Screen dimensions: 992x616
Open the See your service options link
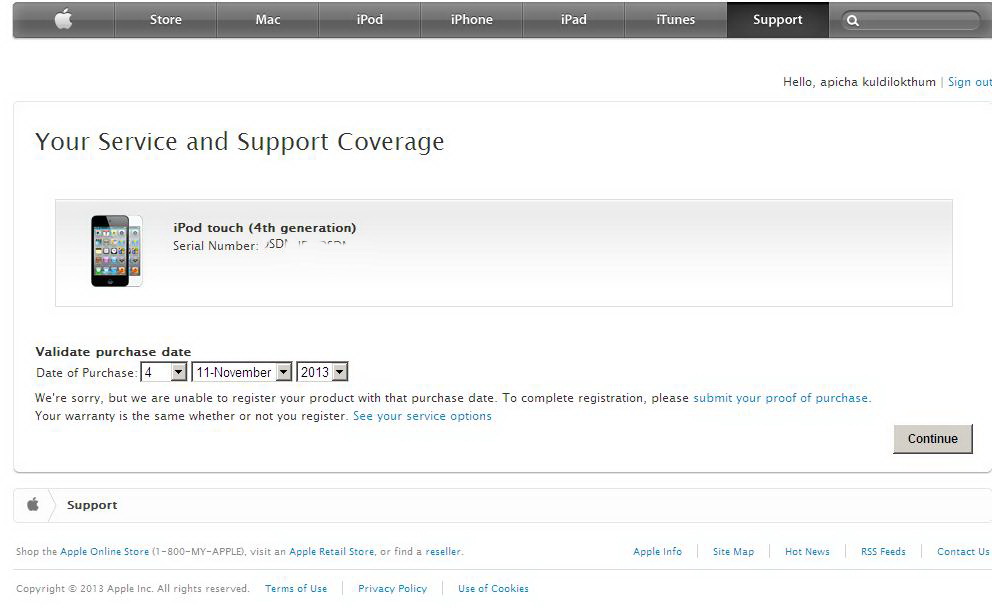click(x=422, y=416)
